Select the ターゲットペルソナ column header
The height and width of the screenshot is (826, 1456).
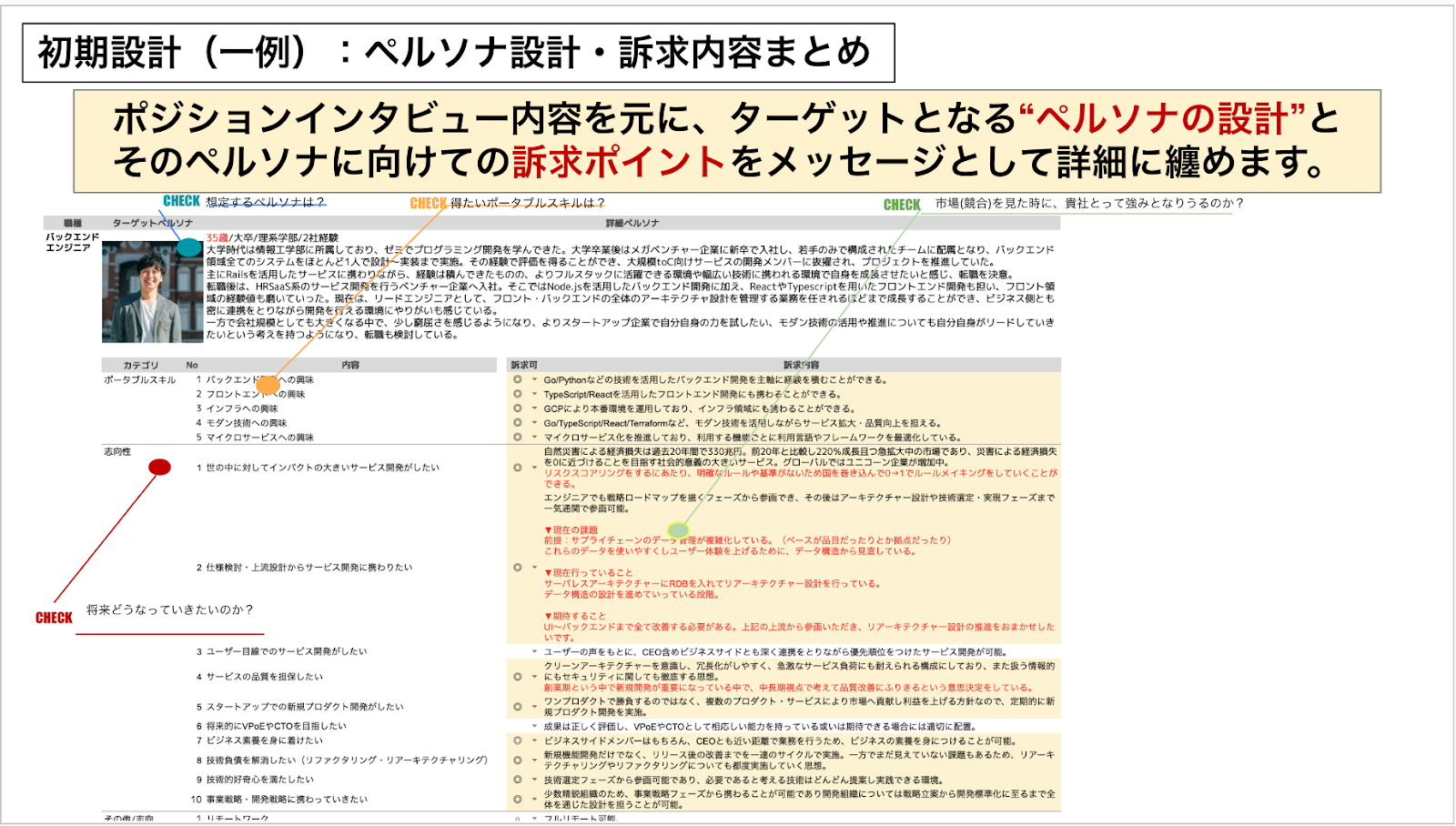pos(153,223)
